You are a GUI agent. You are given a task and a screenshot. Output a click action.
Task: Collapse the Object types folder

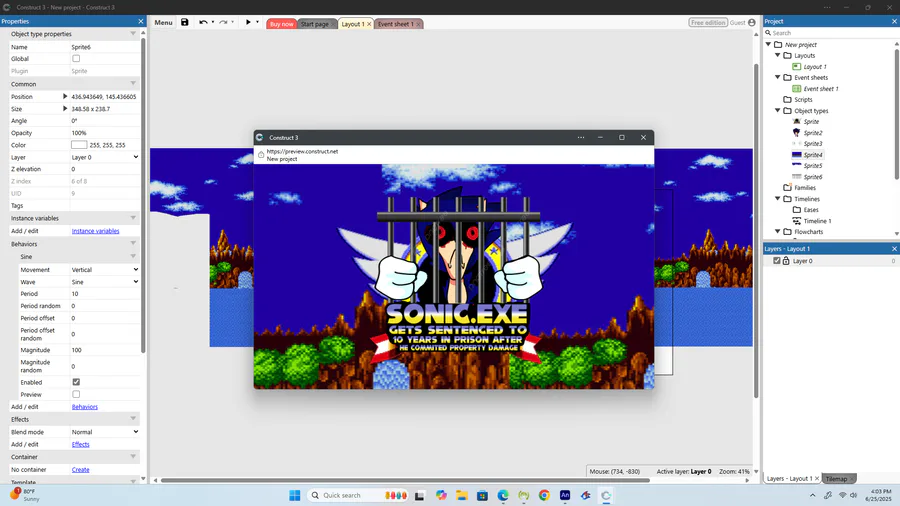click(x=778, y=110)
